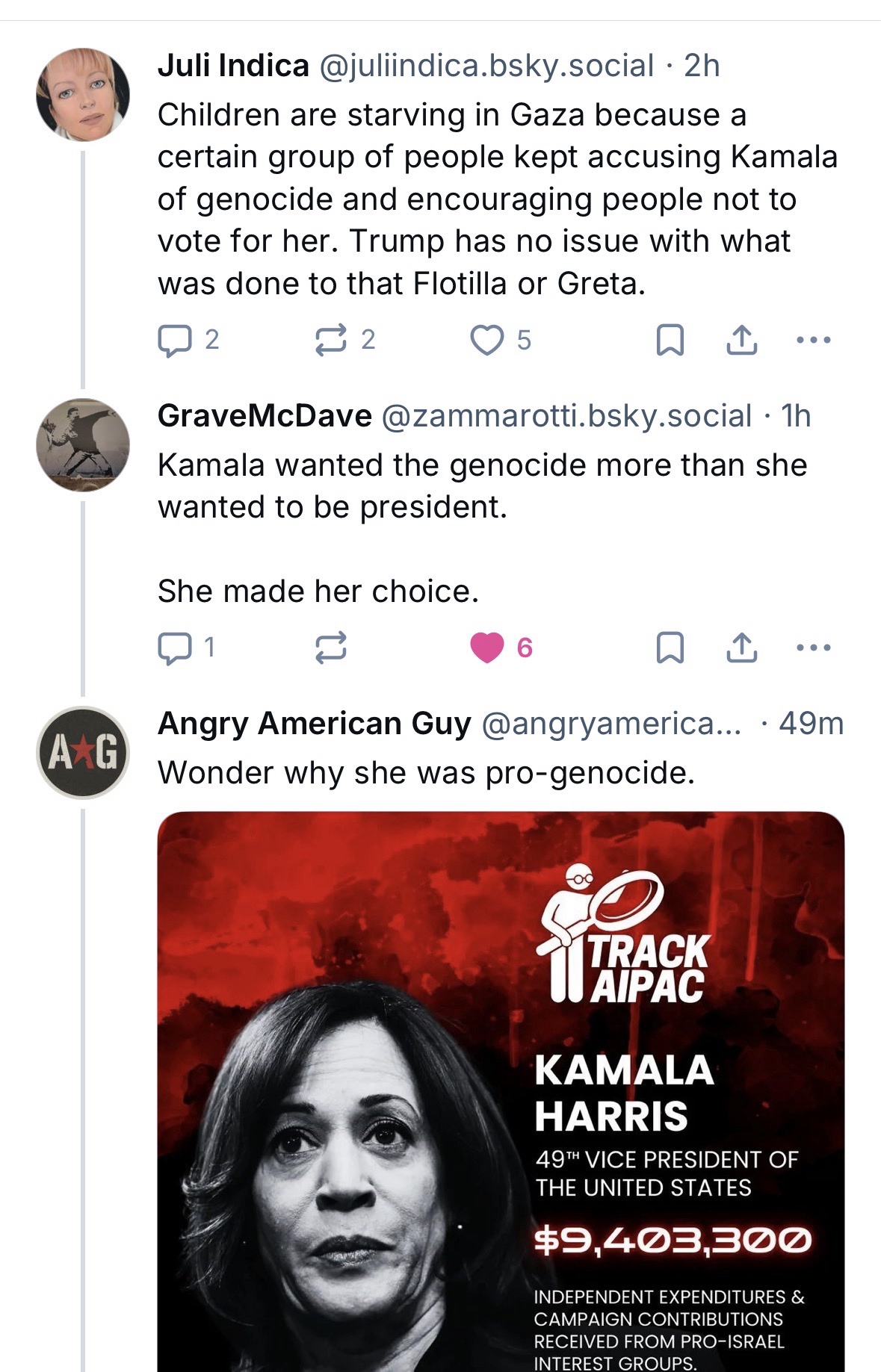
Task: Open the 49m timestamp on last post
Action: tap(811, 723)
